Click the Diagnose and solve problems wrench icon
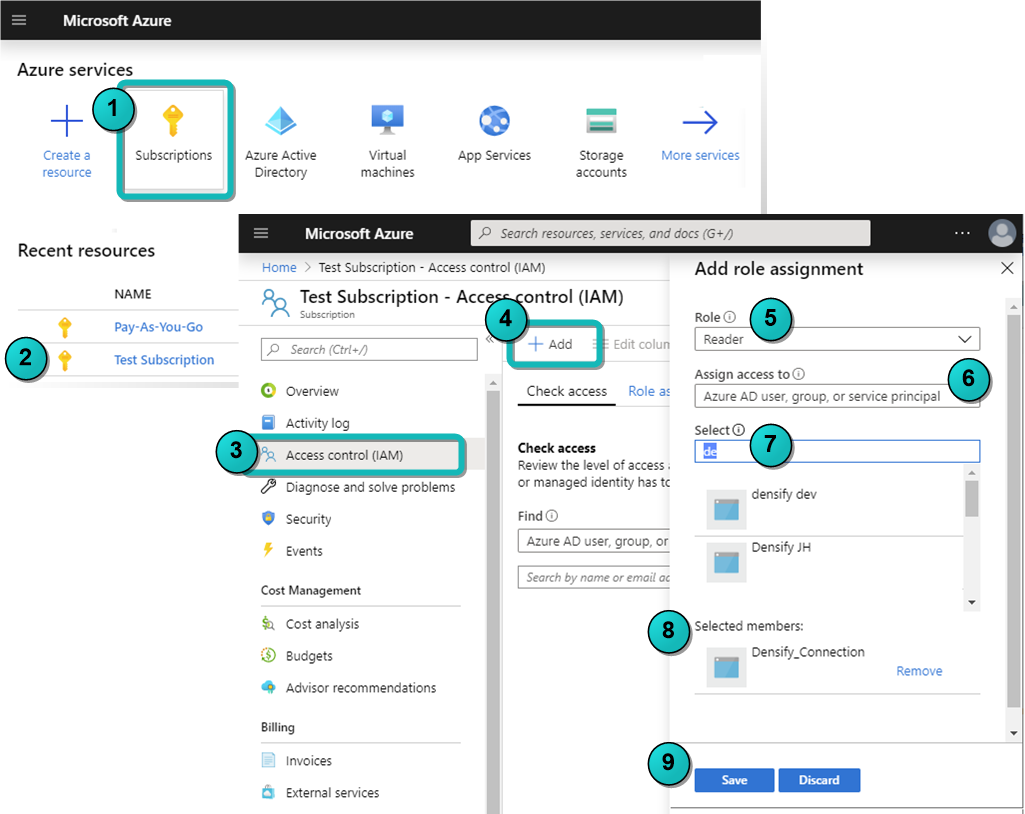The width and height of the screenshot is (1025, 814). tap(268, 486)
